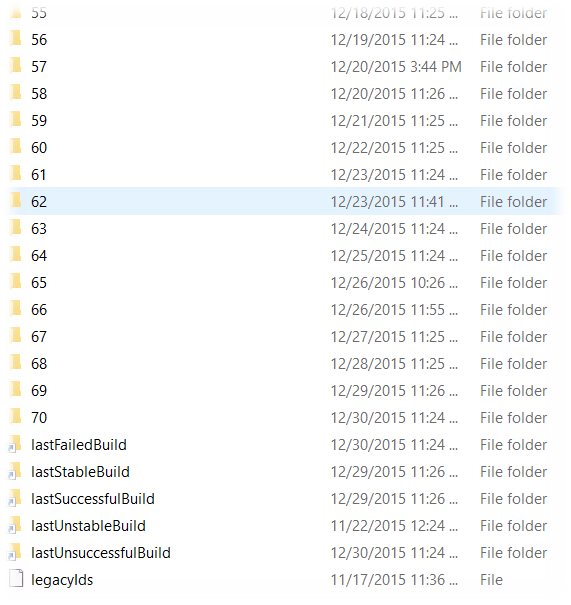This screenshot has height=605, width=571.
Task: Select the lastUnsuccessfulBuild entry name
Action: pyautogui.click(x=101, y=553)
